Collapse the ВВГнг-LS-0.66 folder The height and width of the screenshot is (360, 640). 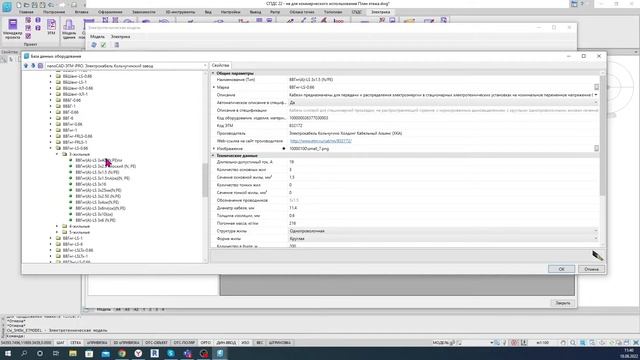pos(51,148)
